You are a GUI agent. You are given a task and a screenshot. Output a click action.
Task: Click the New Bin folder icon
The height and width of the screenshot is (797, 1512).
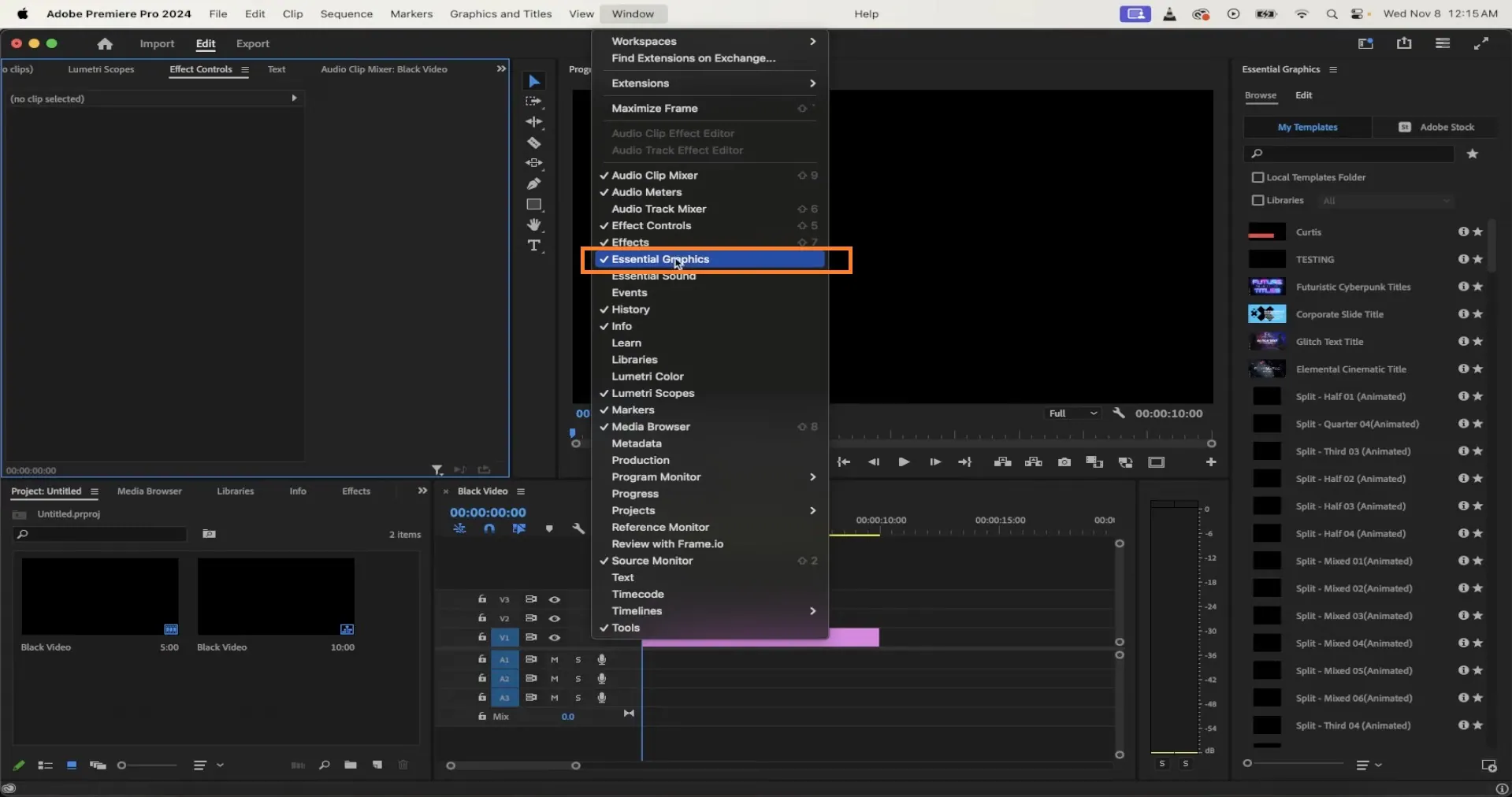click(350, 765)
